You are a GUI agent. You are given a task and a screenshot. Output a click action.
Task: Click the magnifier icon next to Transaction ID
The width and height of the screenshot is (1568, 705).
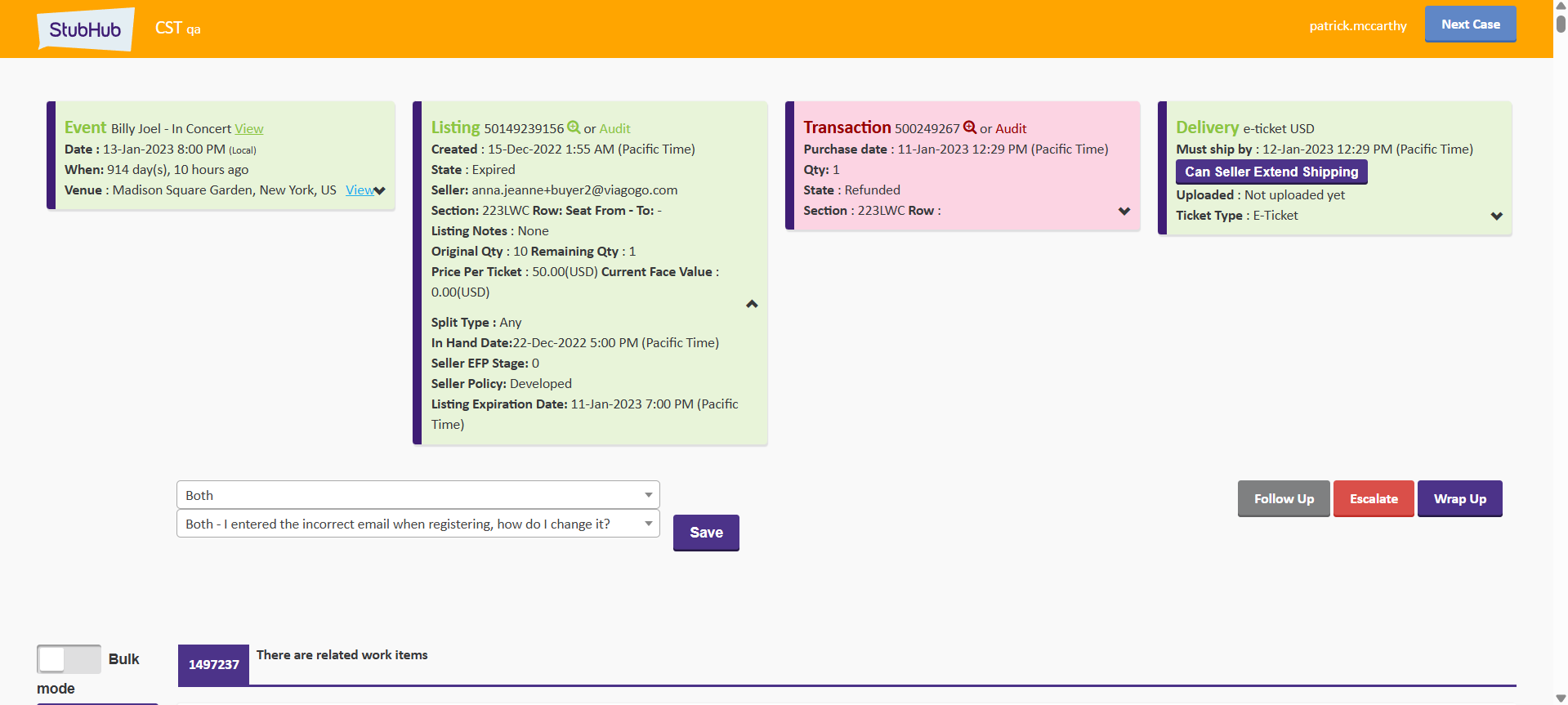pos(970,127)
